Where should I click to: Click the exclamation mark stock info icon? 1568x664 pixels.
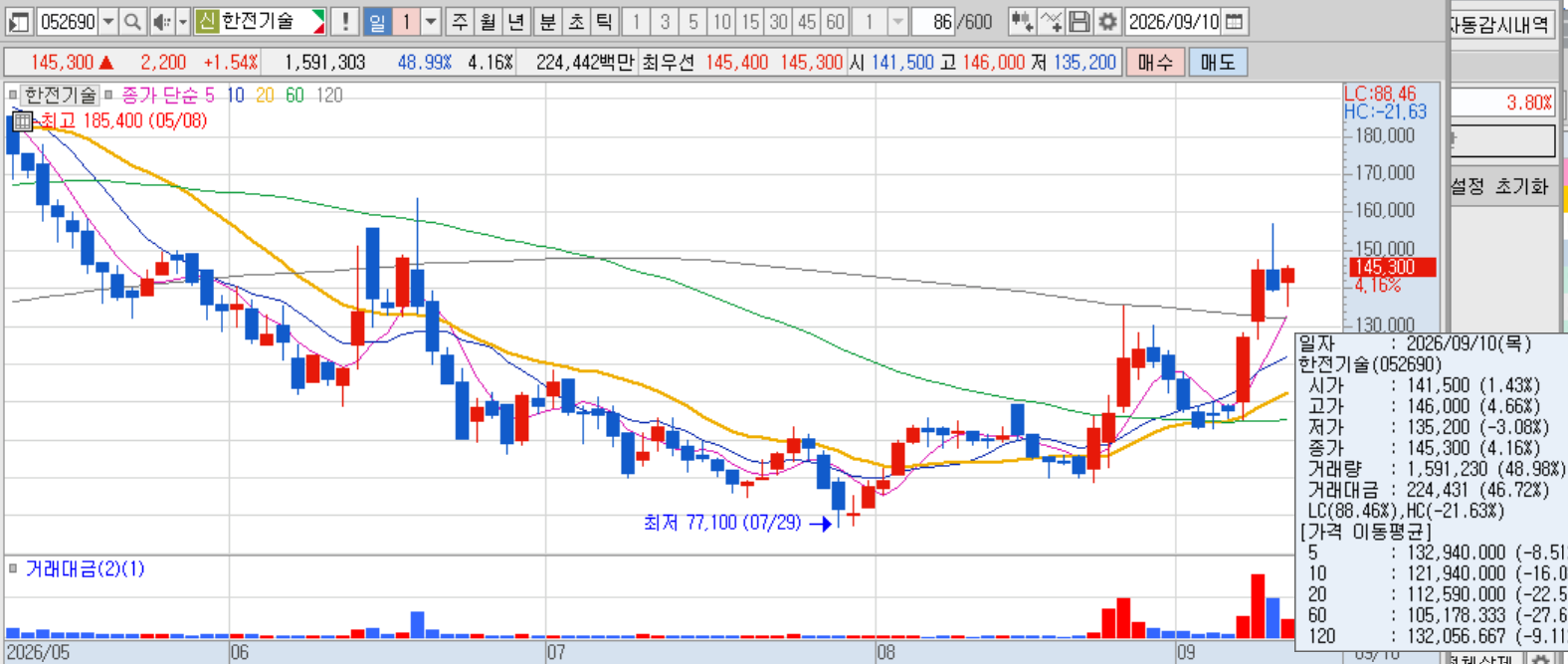(x=344, y=21)
